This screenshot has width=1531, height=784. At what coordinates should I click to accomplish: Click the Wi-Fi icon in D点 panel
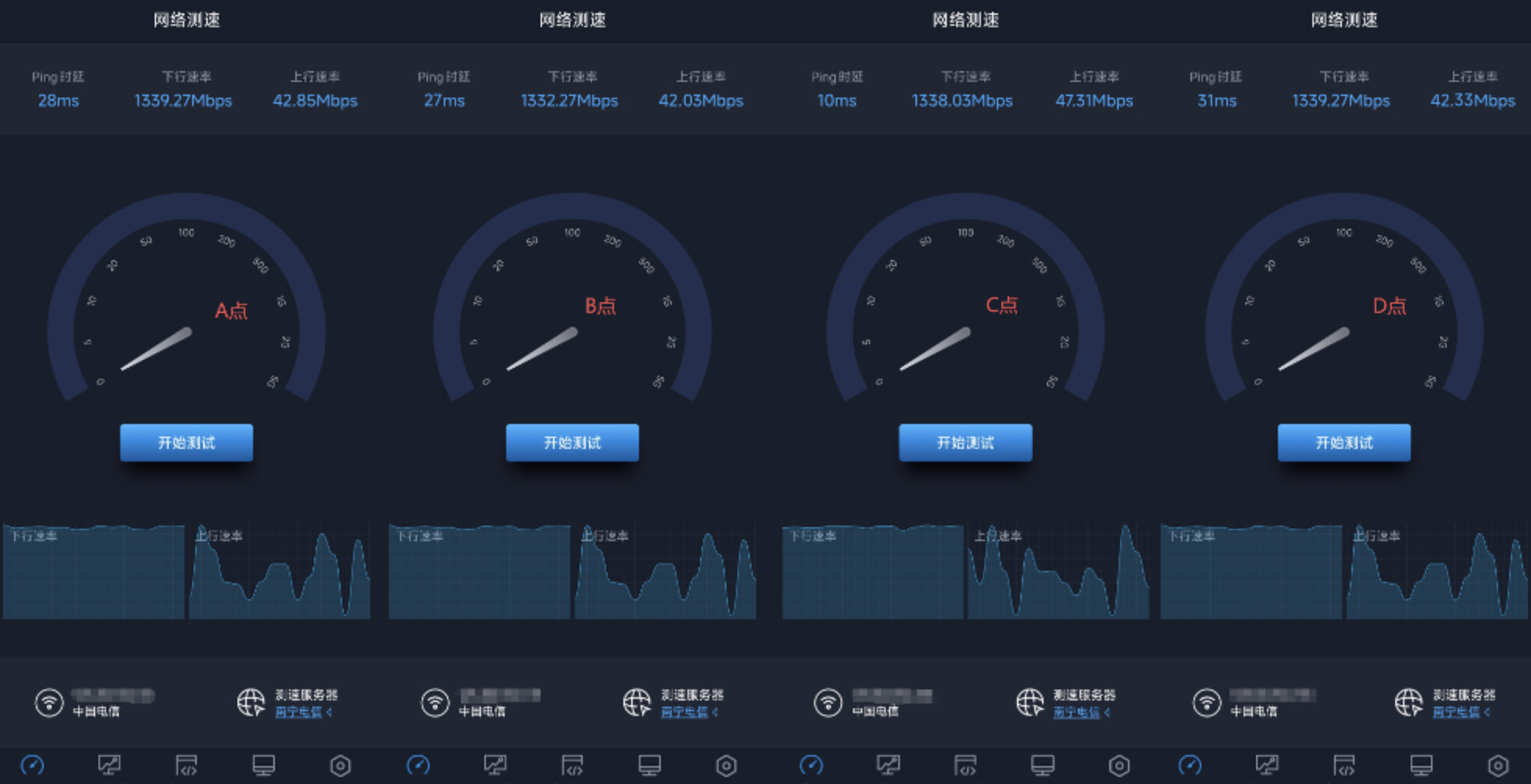[1207, 703]
